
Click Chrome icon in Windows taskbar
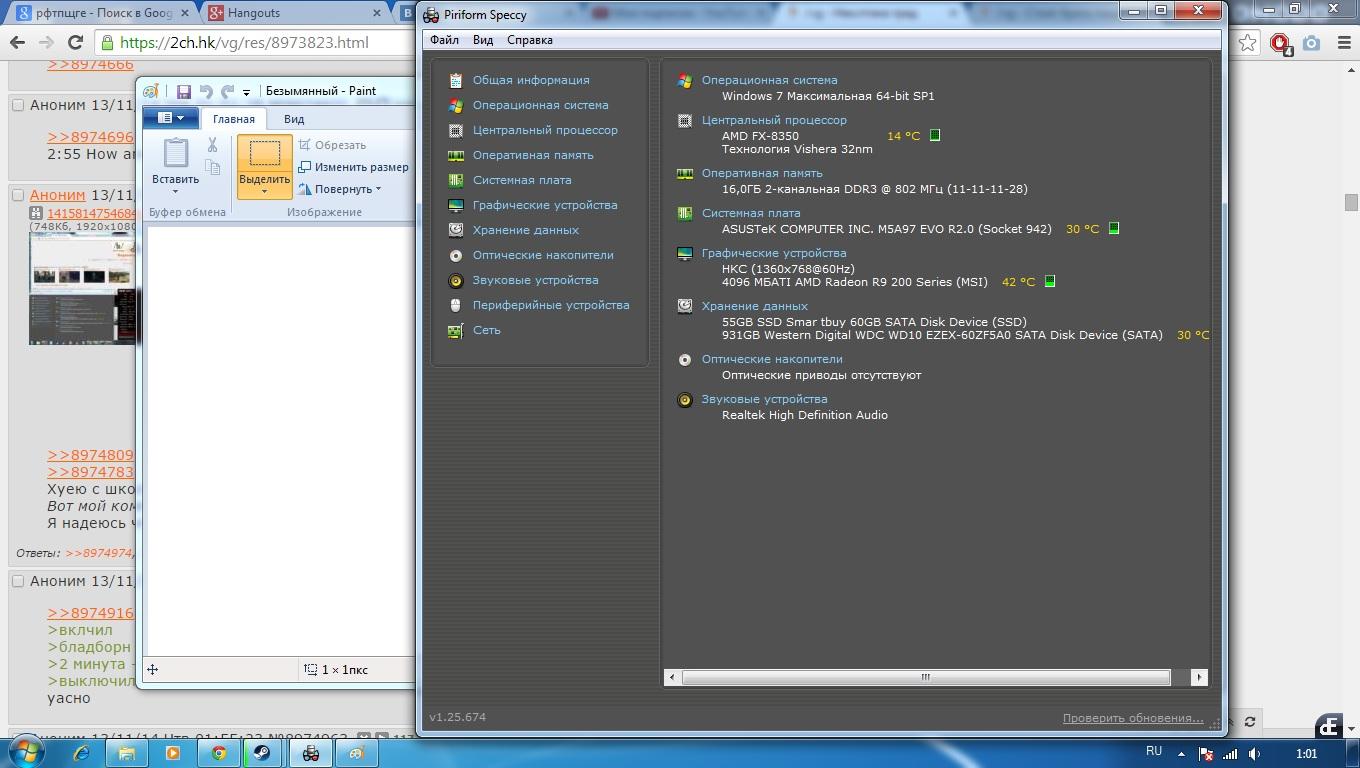coord(219,753)
